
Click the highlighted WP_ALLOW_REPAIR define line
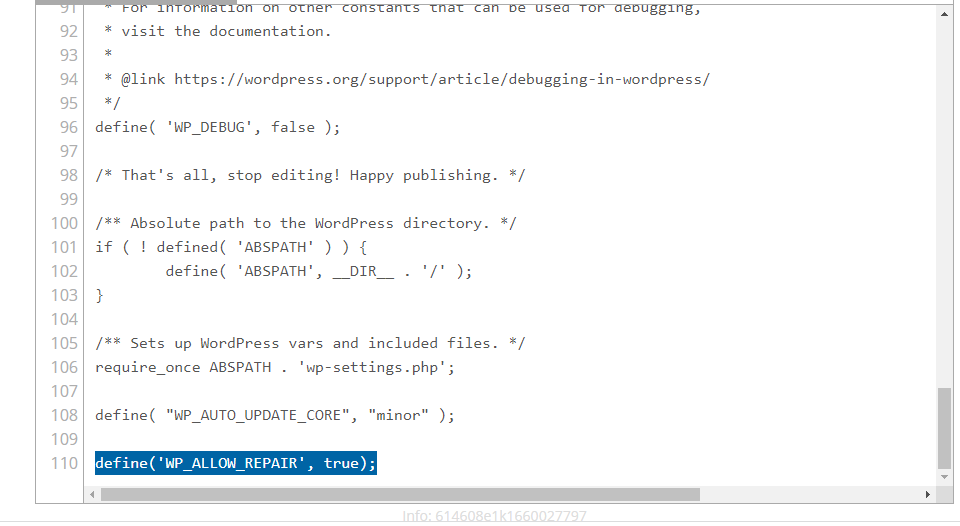[x=236, y=463]
